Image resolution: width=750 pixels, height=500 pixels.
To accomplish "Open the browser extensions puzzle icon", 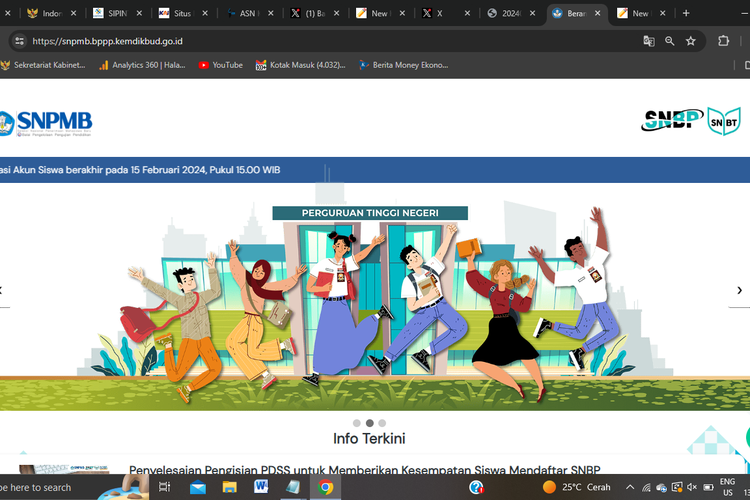I will [x=723, y=41].
